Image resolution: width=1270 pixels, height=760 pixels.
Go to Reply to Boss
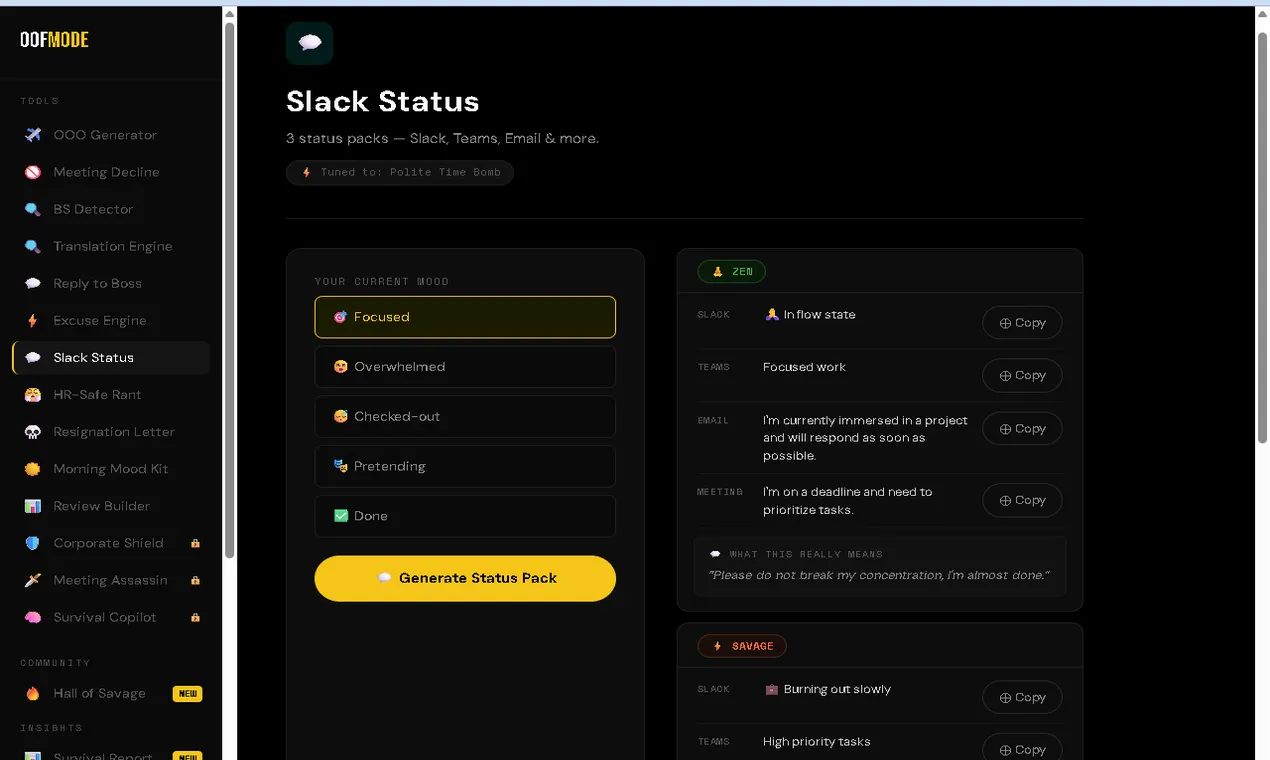click(x=111, y=283)
